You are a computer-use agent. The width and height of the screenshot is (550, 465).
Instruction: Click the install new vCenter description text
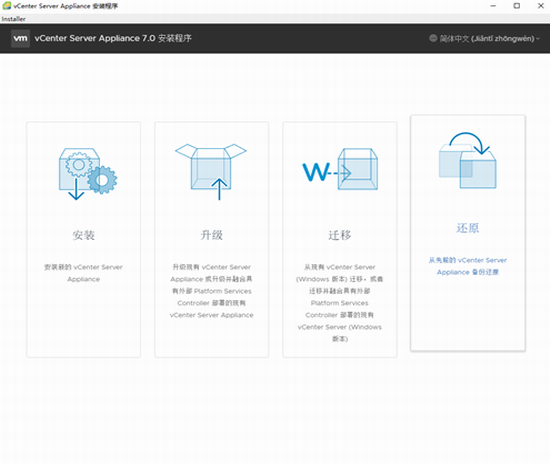click(x=83, y=273)
